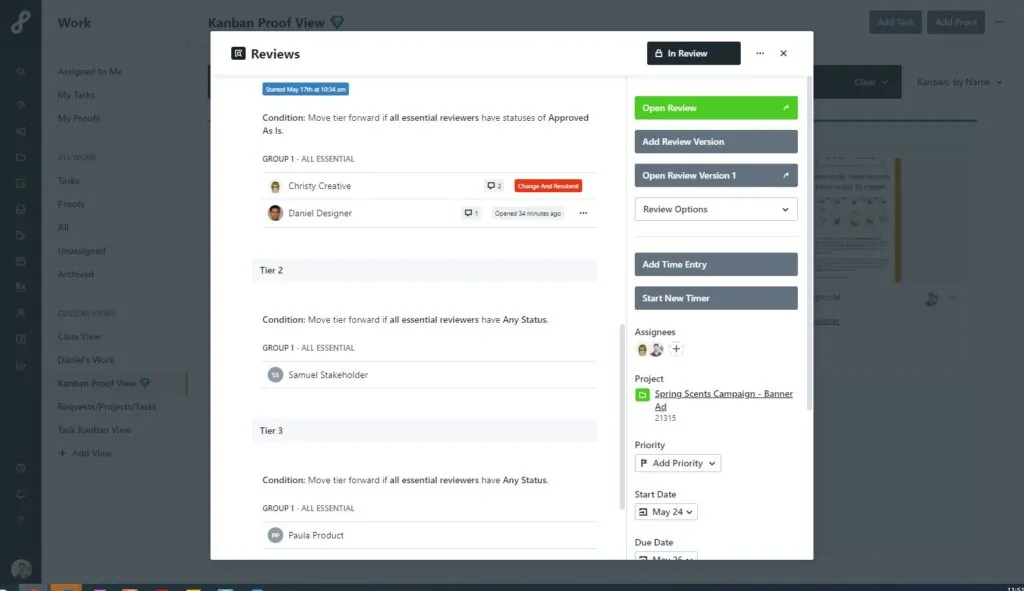Click the diamond icon beside Kanban Proof View title
Viewport: 1024px width, 591px height.
pyautogui.click(x=337, y=22)
